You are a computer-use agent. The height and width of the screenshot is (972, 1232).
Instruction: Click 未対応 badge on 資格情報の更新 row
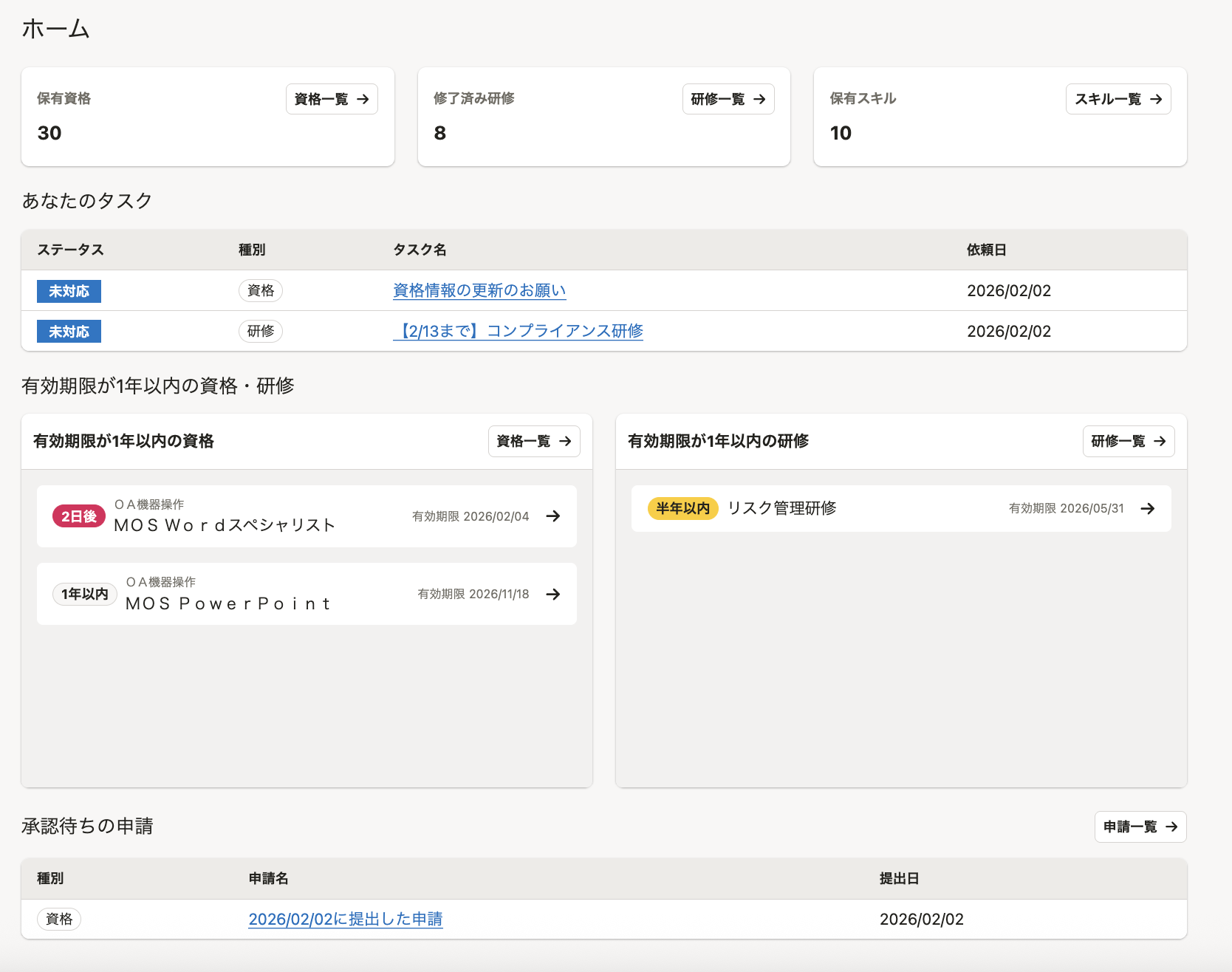point(69,291)
